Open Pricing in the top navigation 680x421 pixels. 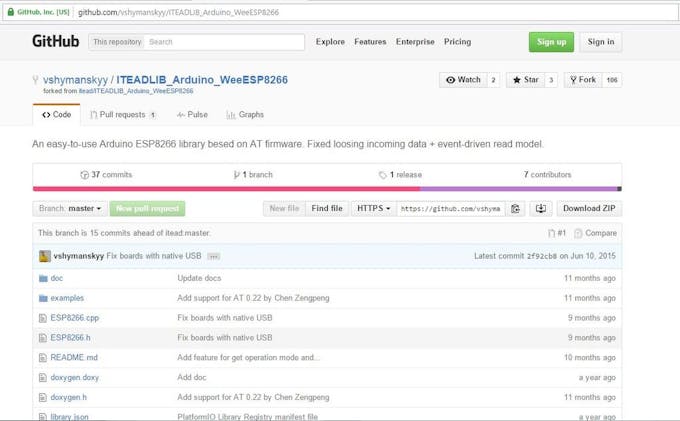coord(457,42)
